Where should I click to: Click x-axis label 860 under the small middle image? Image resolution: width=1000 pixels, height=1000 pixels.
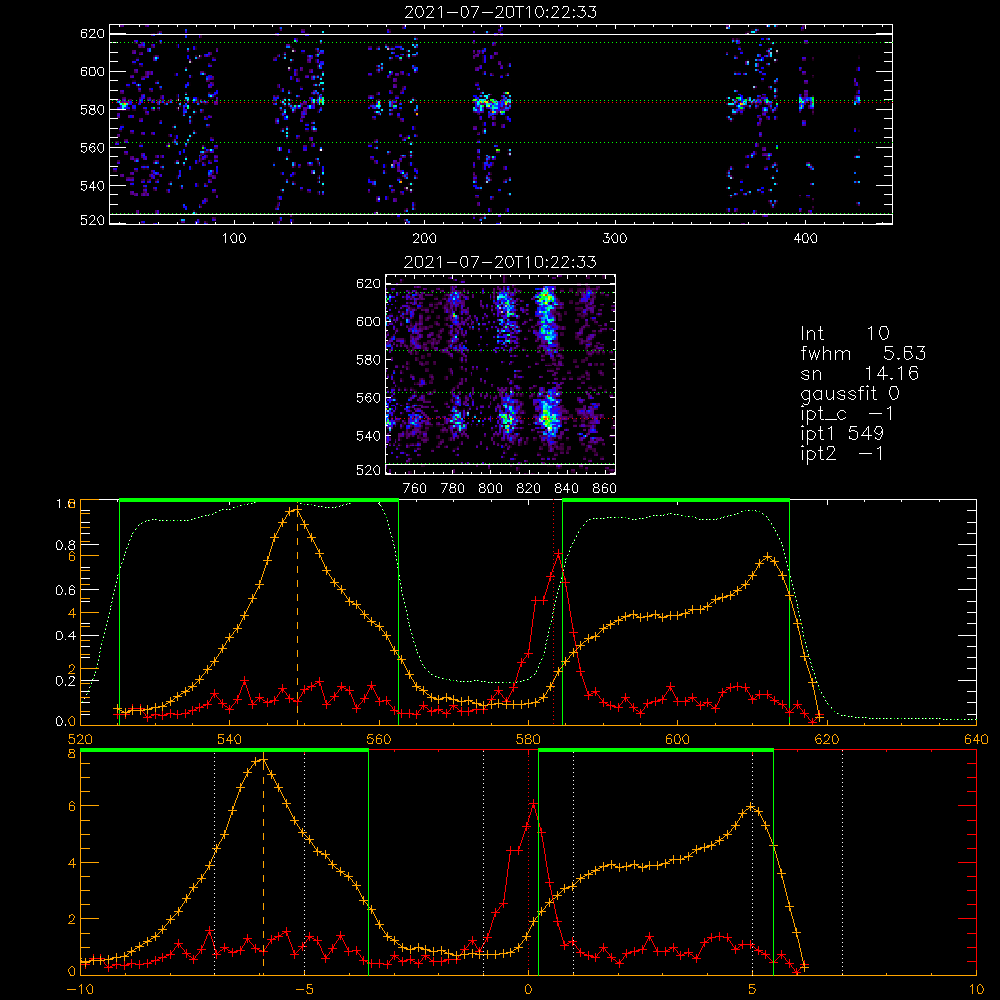tap(605, 489)
